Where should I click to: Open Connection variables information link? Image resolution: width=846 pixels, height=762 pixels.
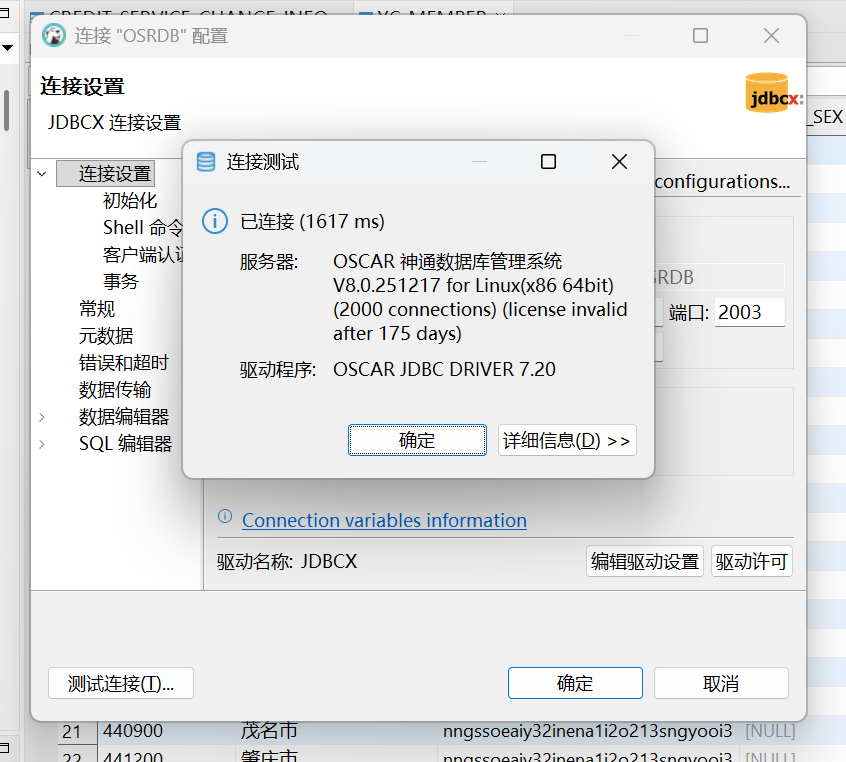384,520
